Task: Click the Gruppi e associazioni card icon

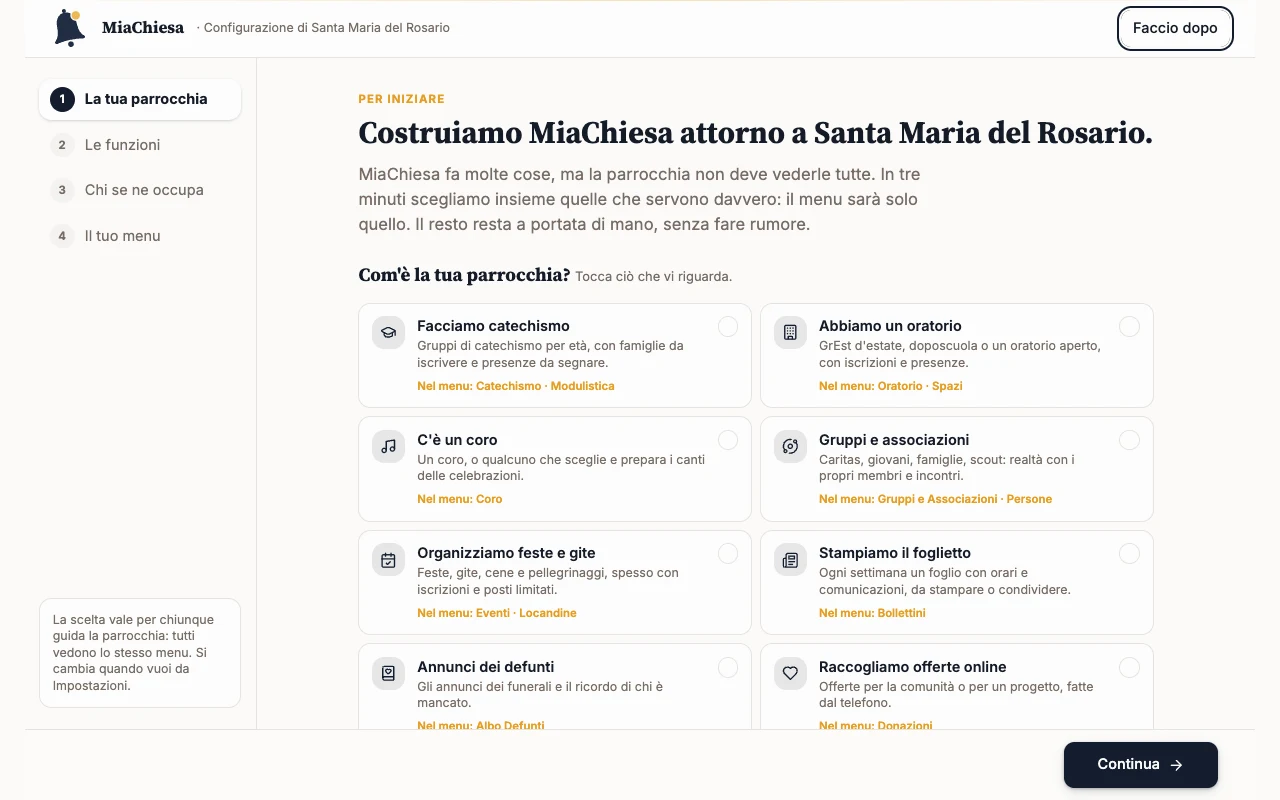Action: [x=790, y=446]
